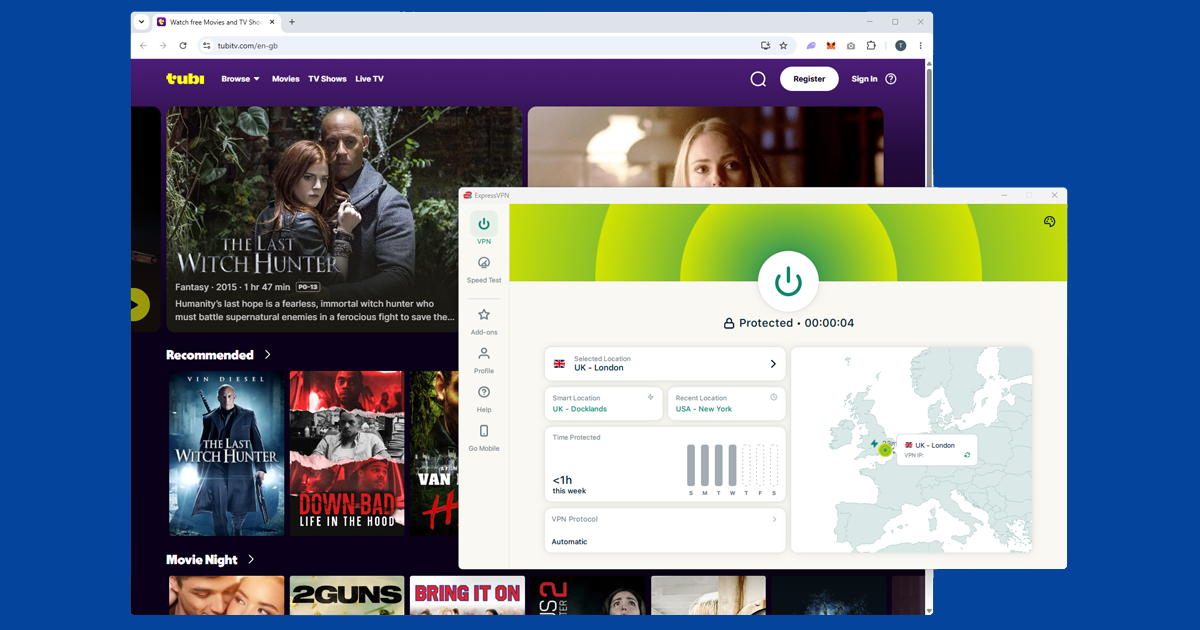Bookmark this page with the star icon
The height and width of the screenshot is (630, 1200).
[x=783, y=46]
